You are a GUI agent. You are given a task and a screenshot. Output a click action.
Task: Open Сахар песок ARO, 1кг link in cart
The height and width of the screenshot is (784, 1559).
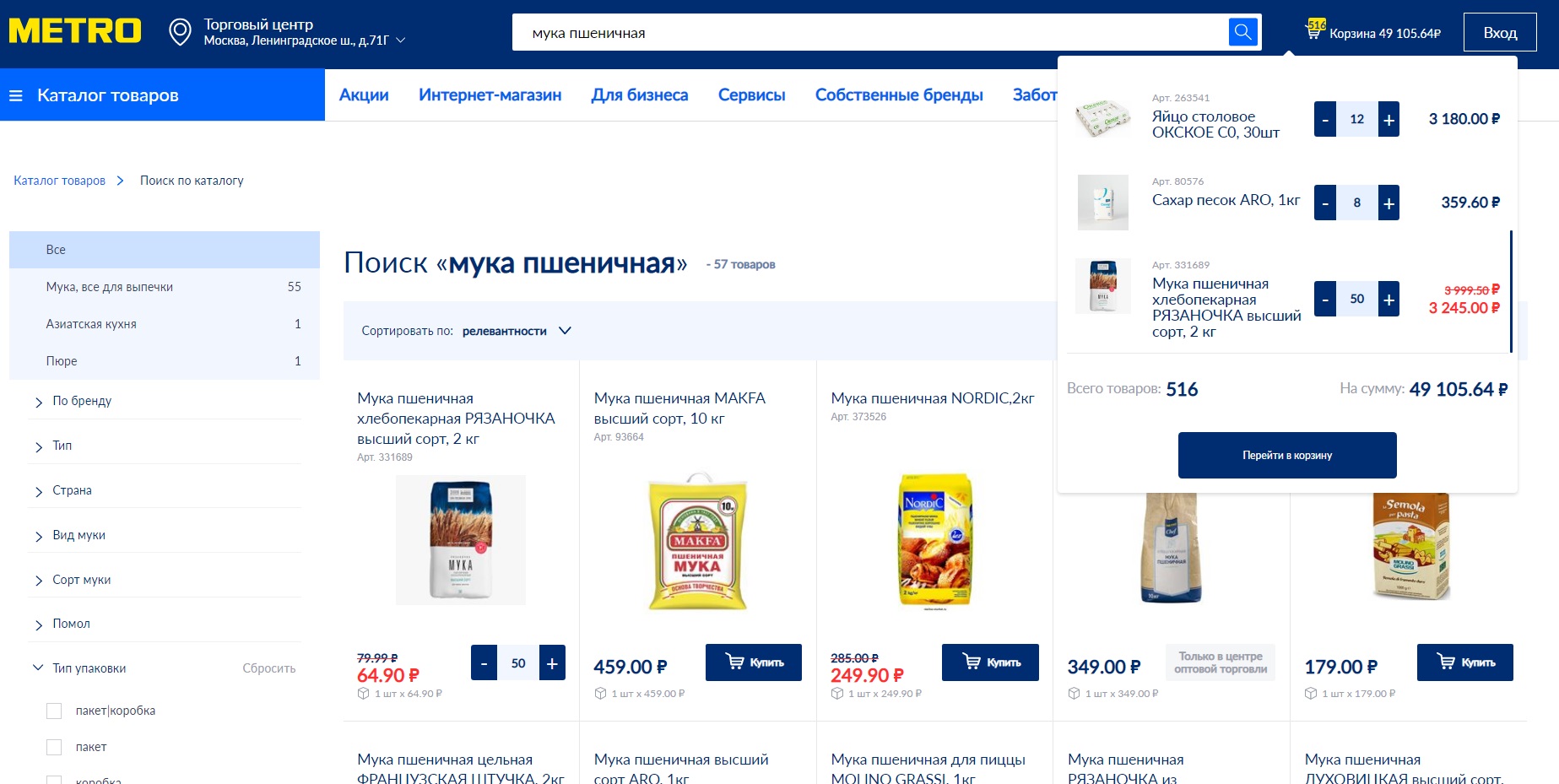1226,200
